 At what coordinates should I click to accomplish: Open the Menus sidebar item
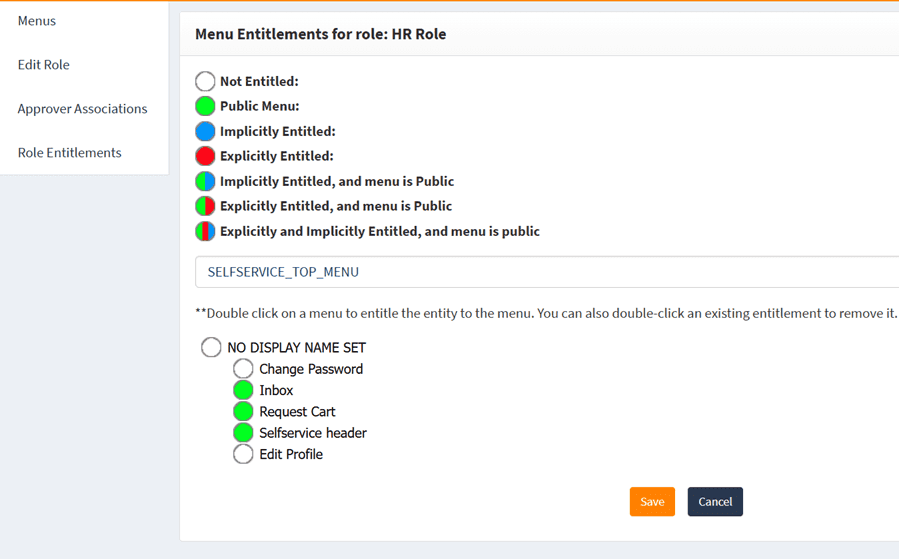(37, 21)
